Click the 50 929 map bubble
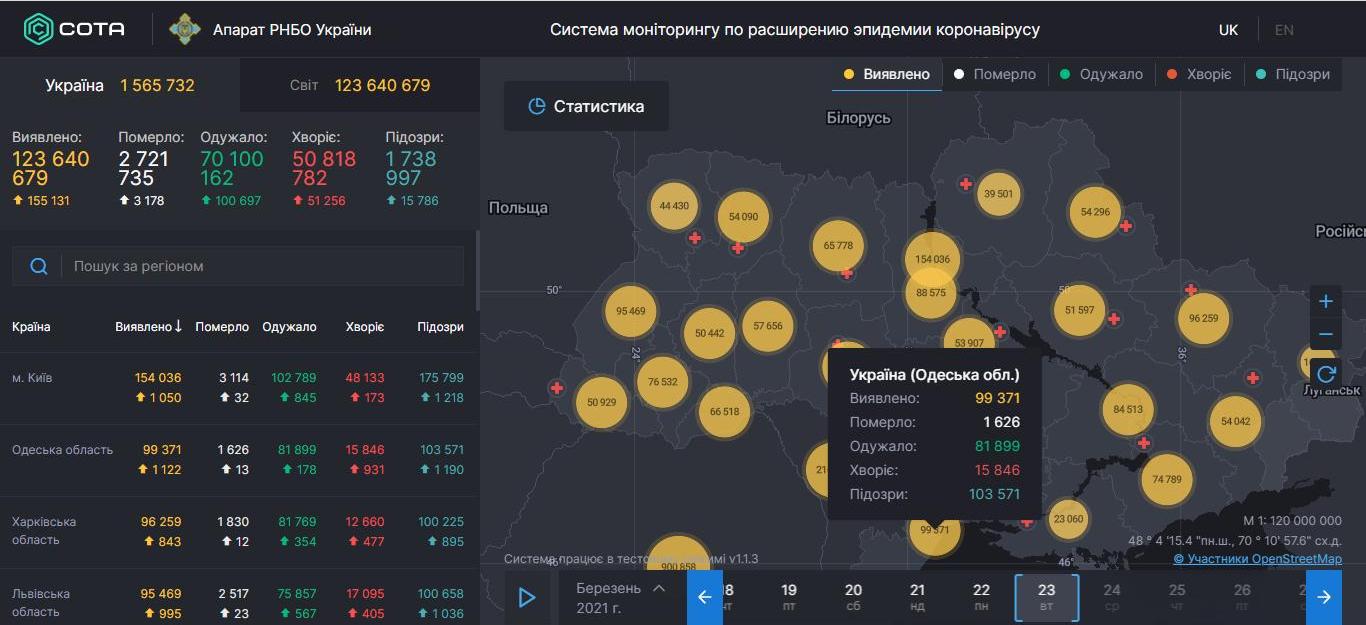Screen dimensions: 1366x625 pyautogui.click(x=602, y=402)
